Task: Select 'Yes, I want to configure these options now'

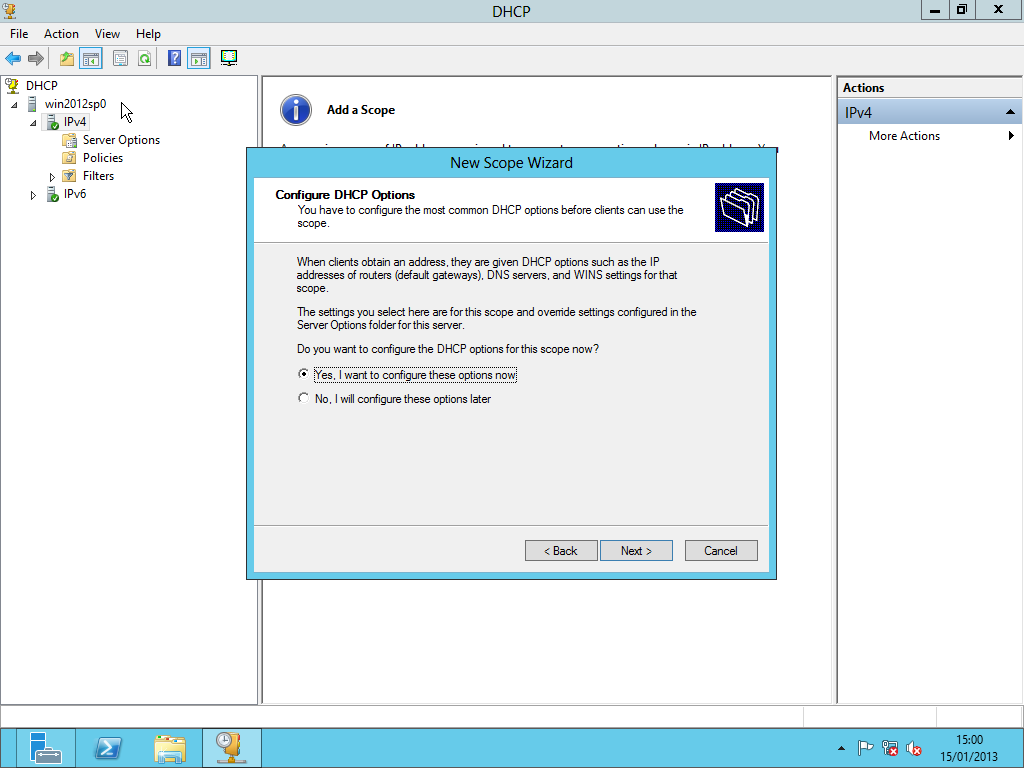Action: [x=304, y=375]
